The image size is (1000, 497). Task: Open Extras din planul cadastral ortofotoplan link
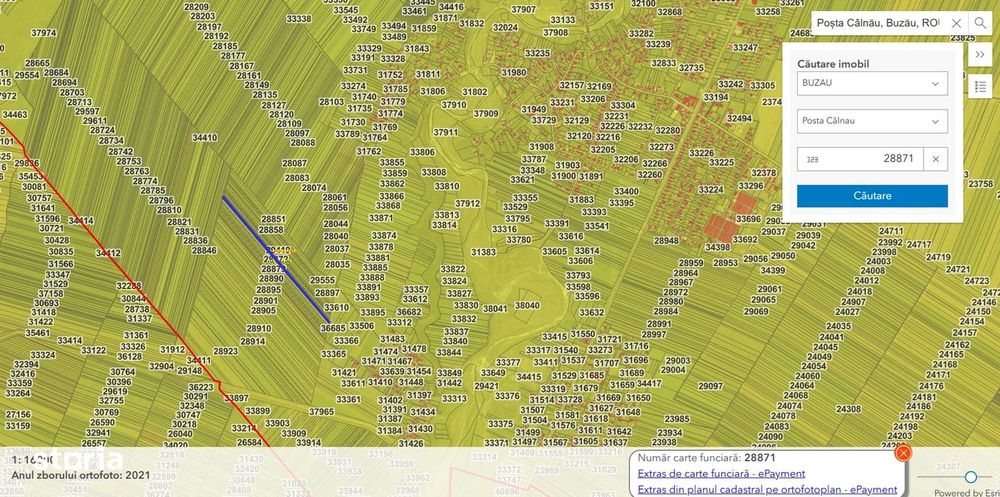[x=767, y=489]
